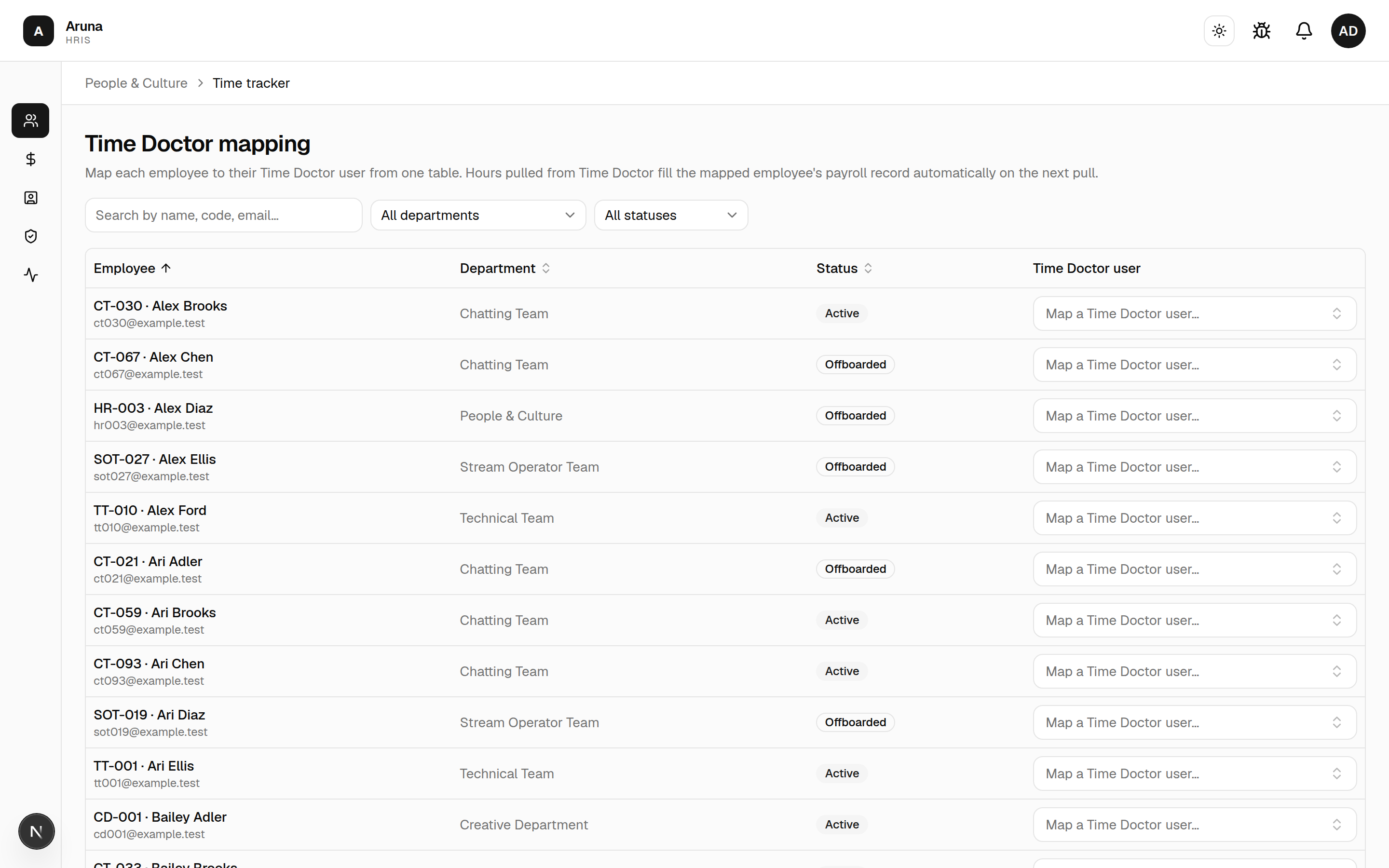Map a Time Doctor user for Alex Ford
Viewport: 1389px width, 868px height.
coord(1195,518)
